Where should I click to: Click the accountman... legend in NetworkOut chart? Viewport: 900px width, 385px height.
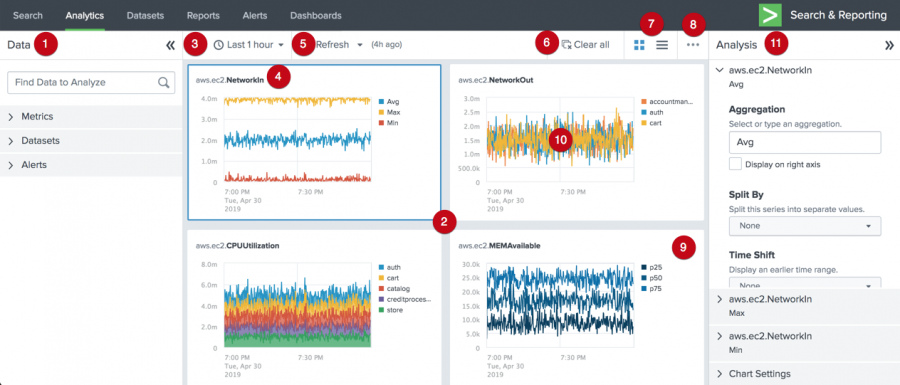(667, 102)
